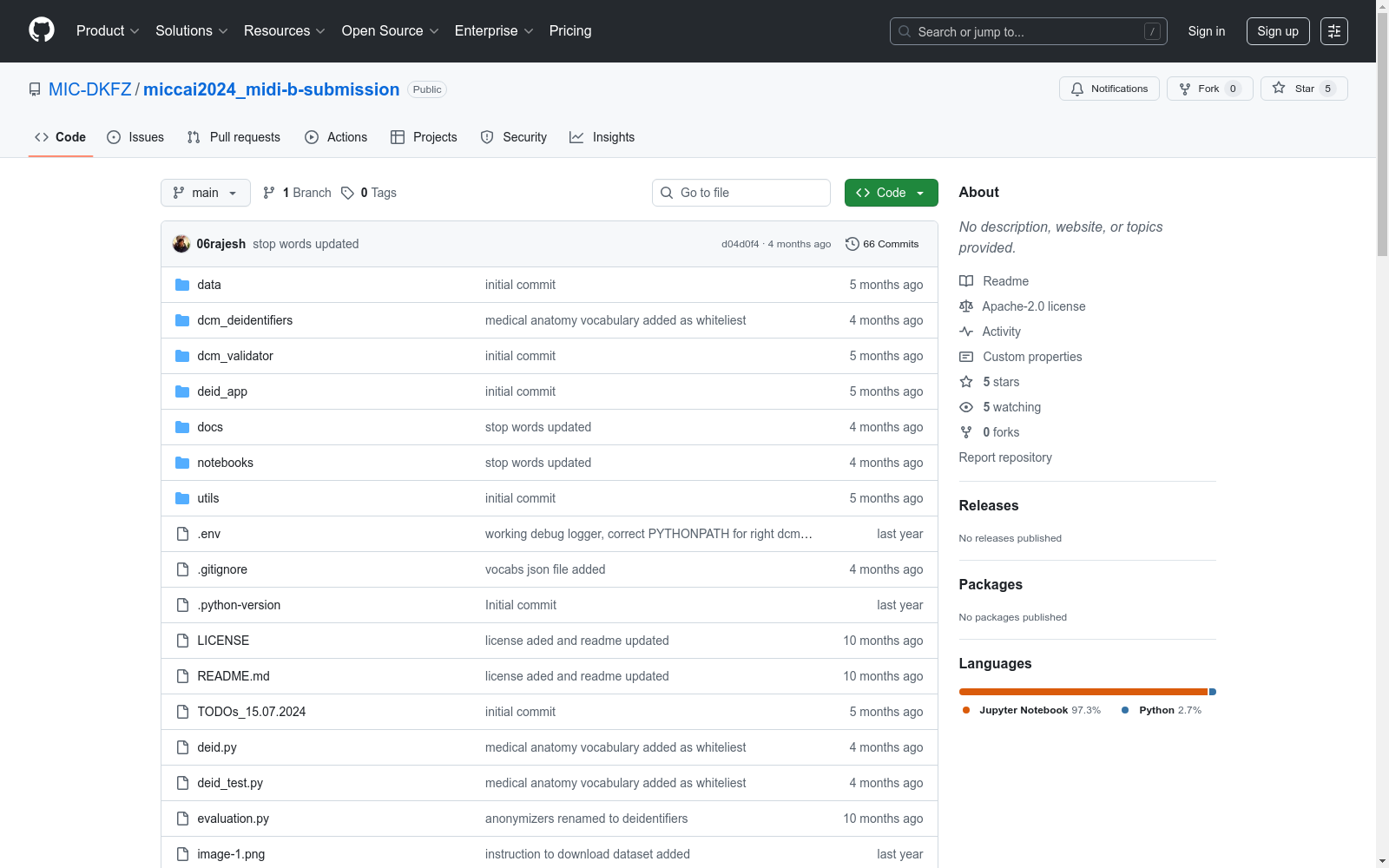
Task: Open the green Code dropdown button
Action: point(891,193)
